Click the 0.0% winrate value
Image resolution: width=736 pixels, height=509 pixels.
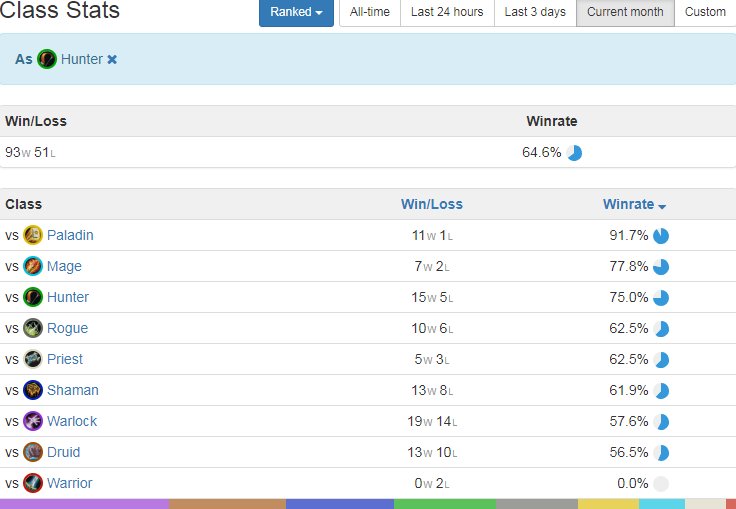coord(633,483)
